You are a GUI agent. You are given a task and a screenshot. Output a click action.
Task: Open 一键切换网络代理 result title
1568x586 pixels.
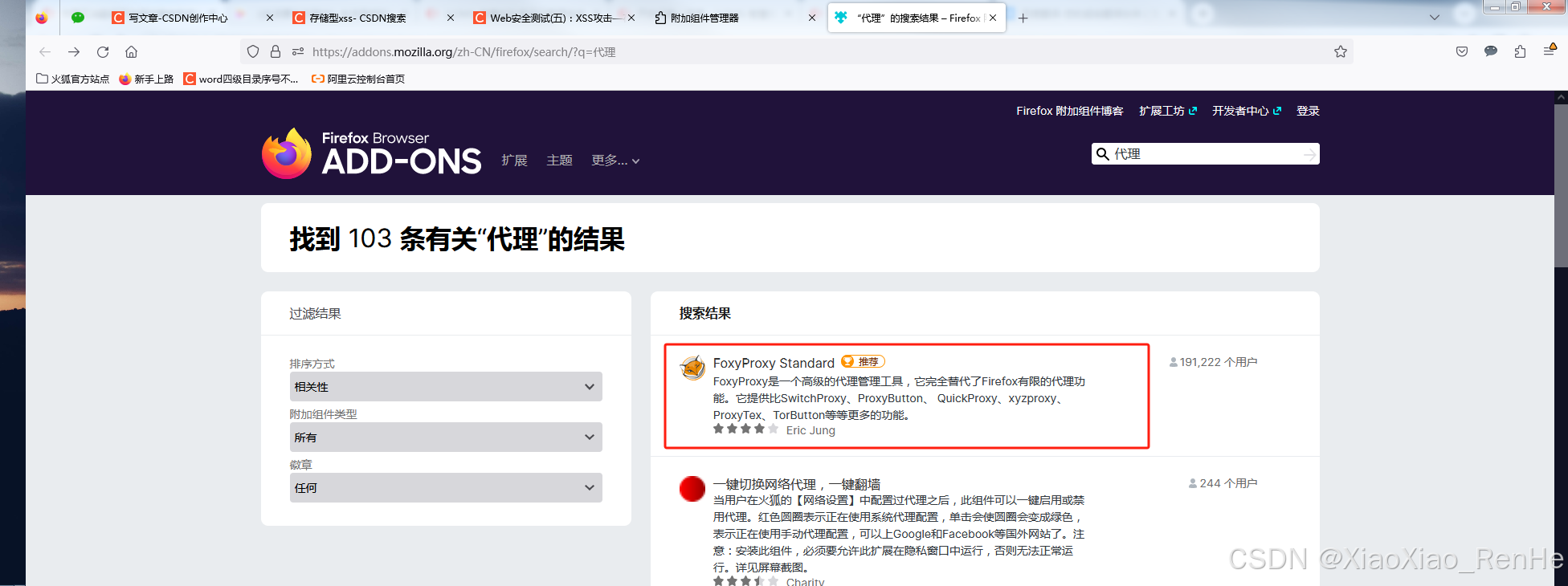coord(796,484)
